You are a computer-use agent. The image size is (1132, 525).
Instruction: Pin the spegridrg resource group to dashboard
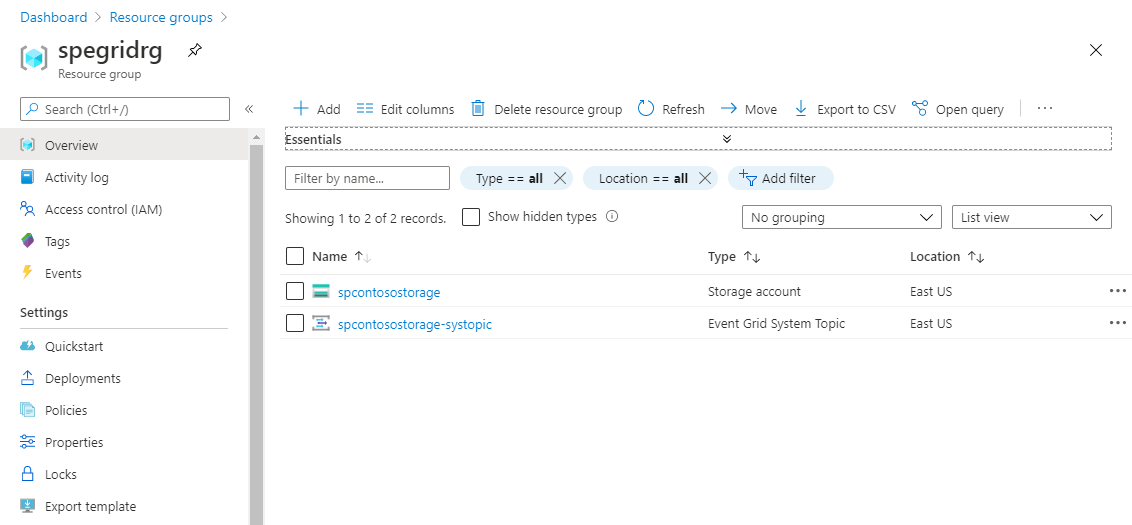195,50
